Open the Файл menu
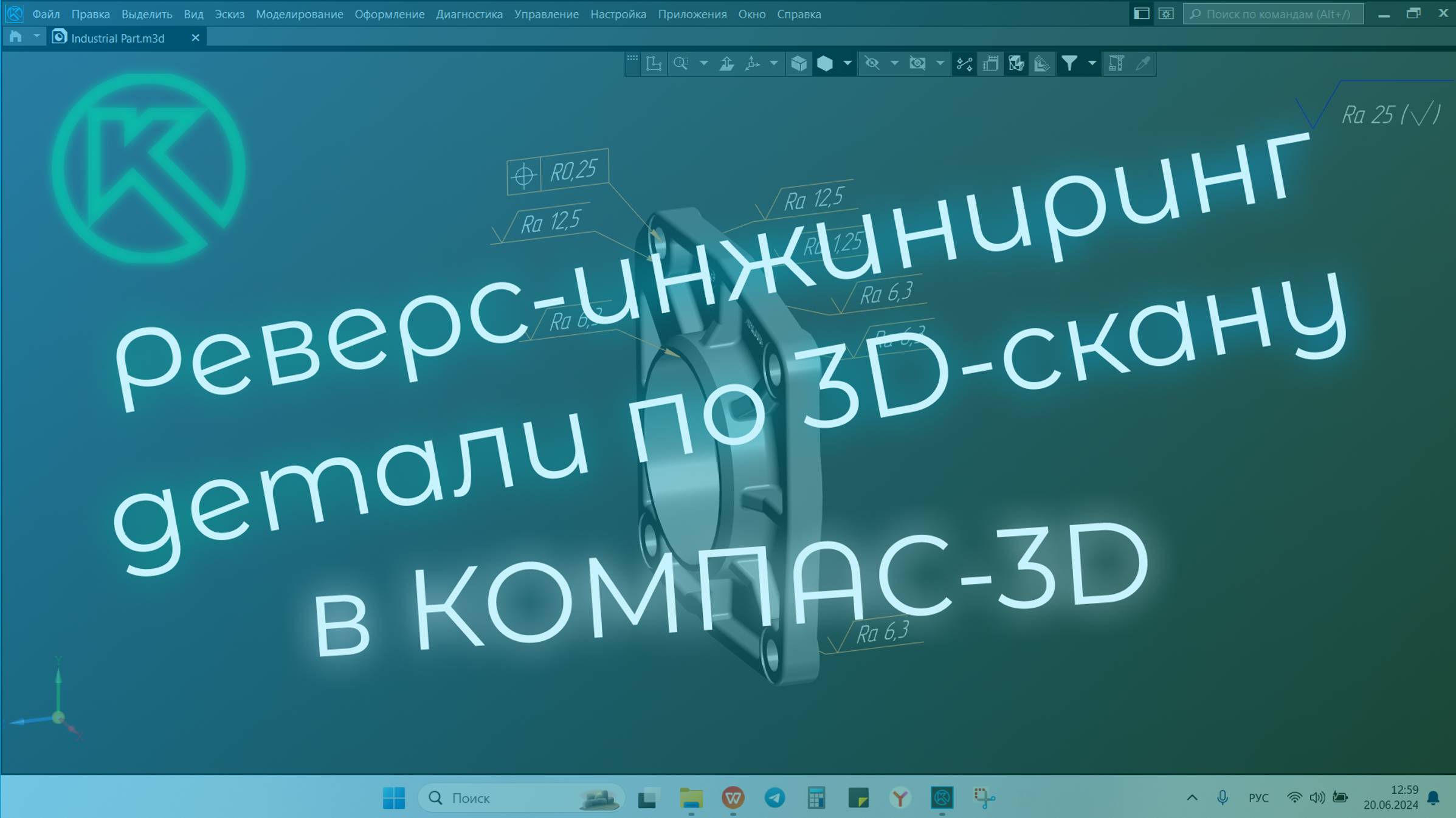The width and height of the screenshot is (1456, 818). click(x=46, y=14)
